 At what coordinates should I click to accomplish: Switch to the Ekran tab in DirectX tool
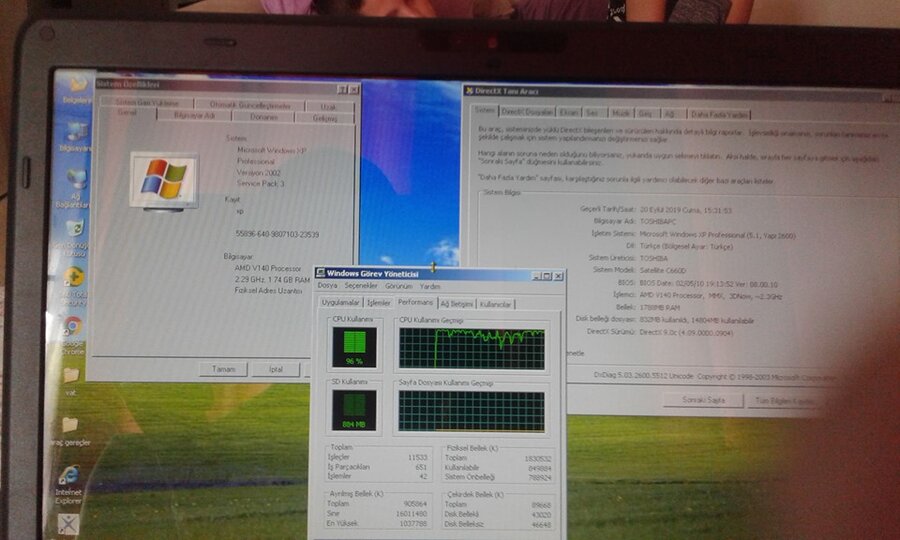(x=568, y=113)
